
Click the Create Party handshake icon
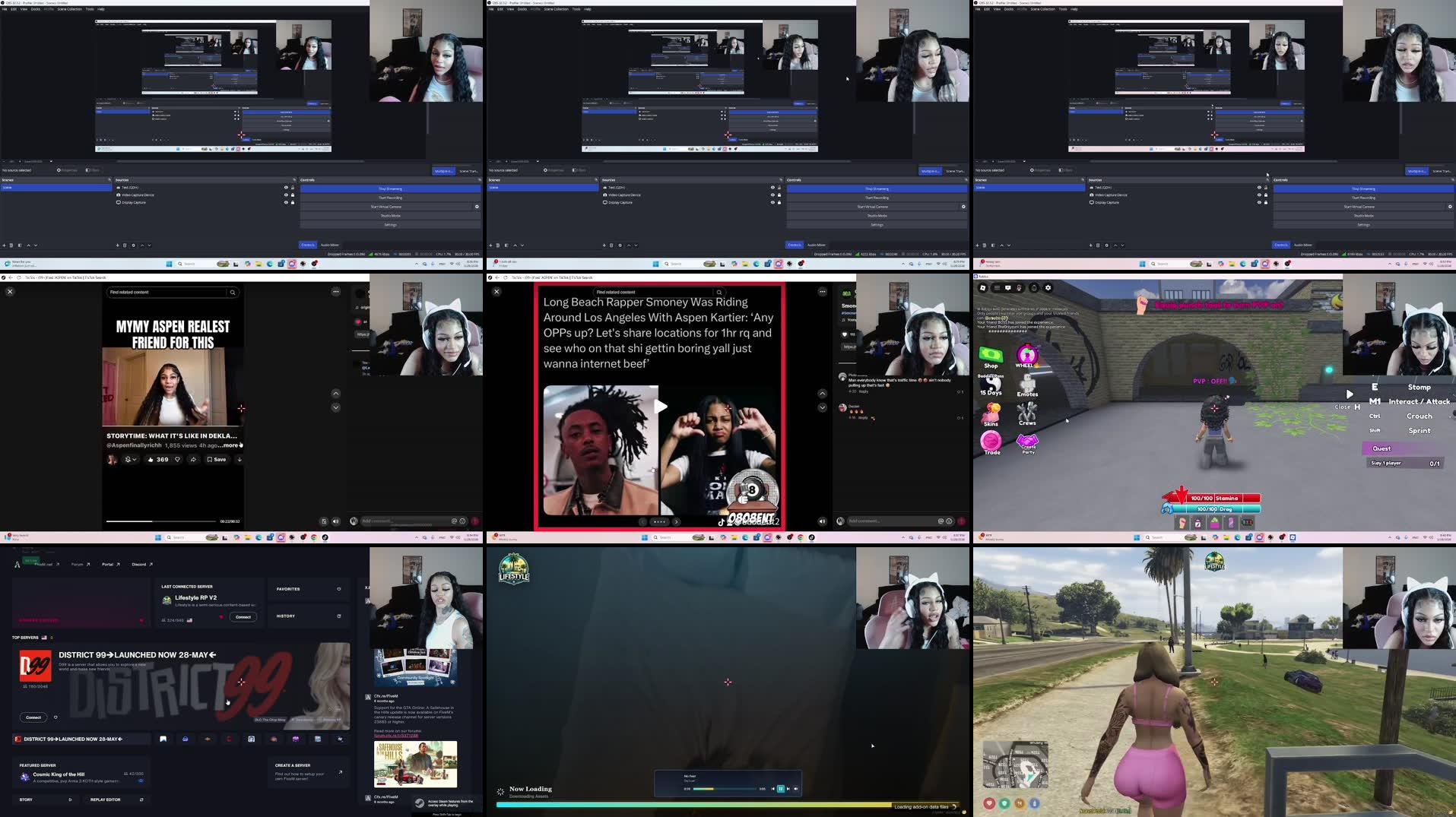pos(1028,444)
